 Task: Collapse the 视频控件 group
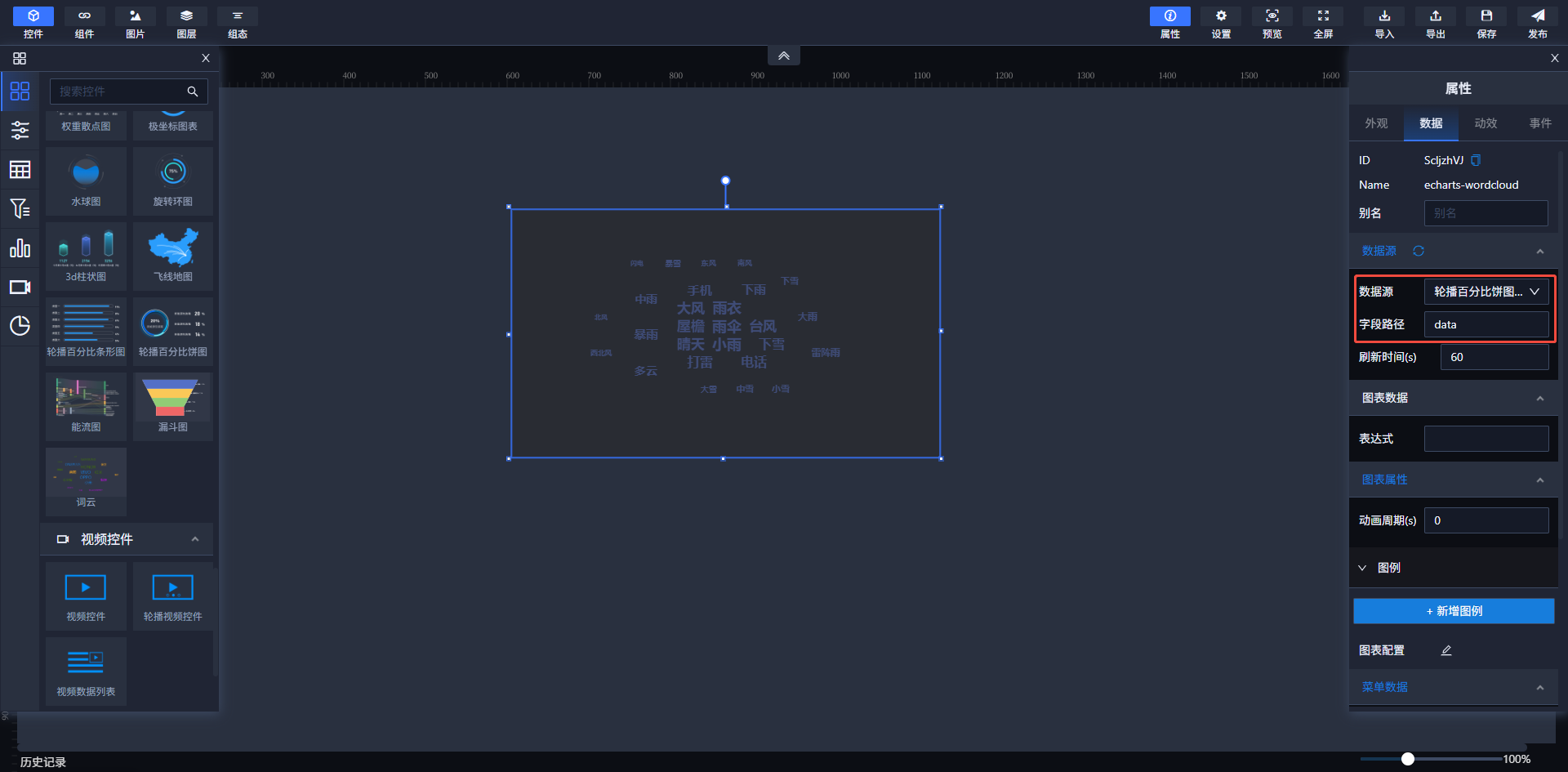coord(195,539)
